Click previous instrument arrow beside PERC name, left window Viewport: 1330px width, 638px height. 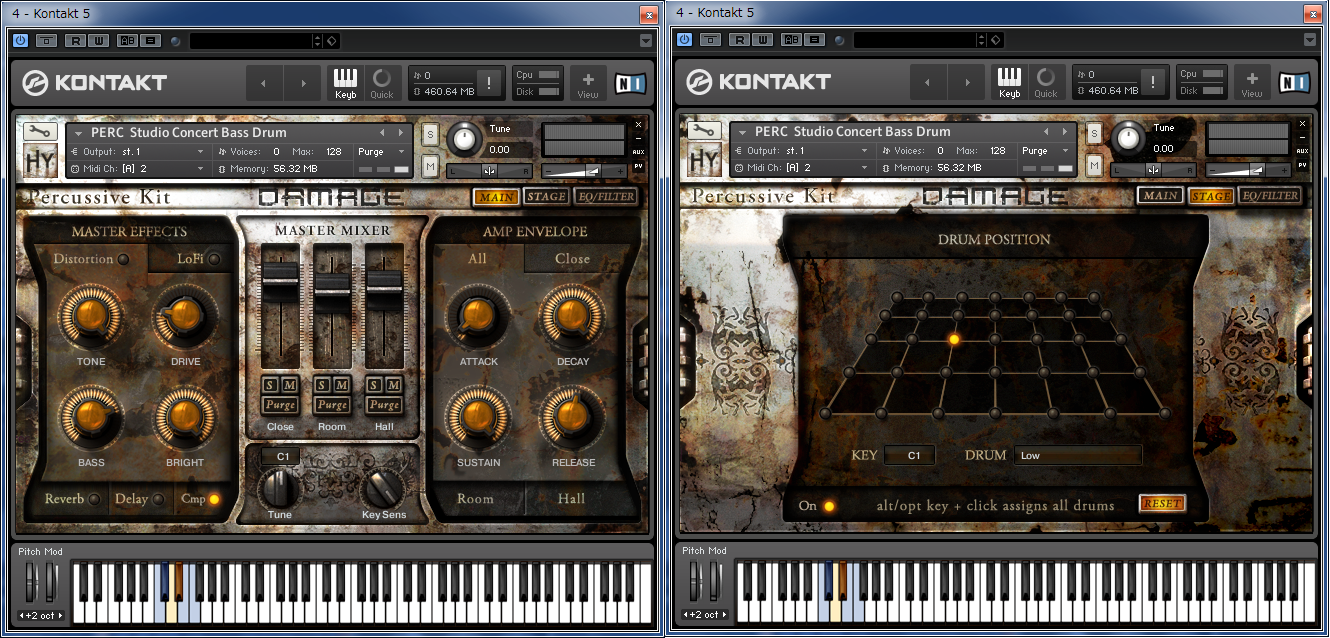pos(381,132)
